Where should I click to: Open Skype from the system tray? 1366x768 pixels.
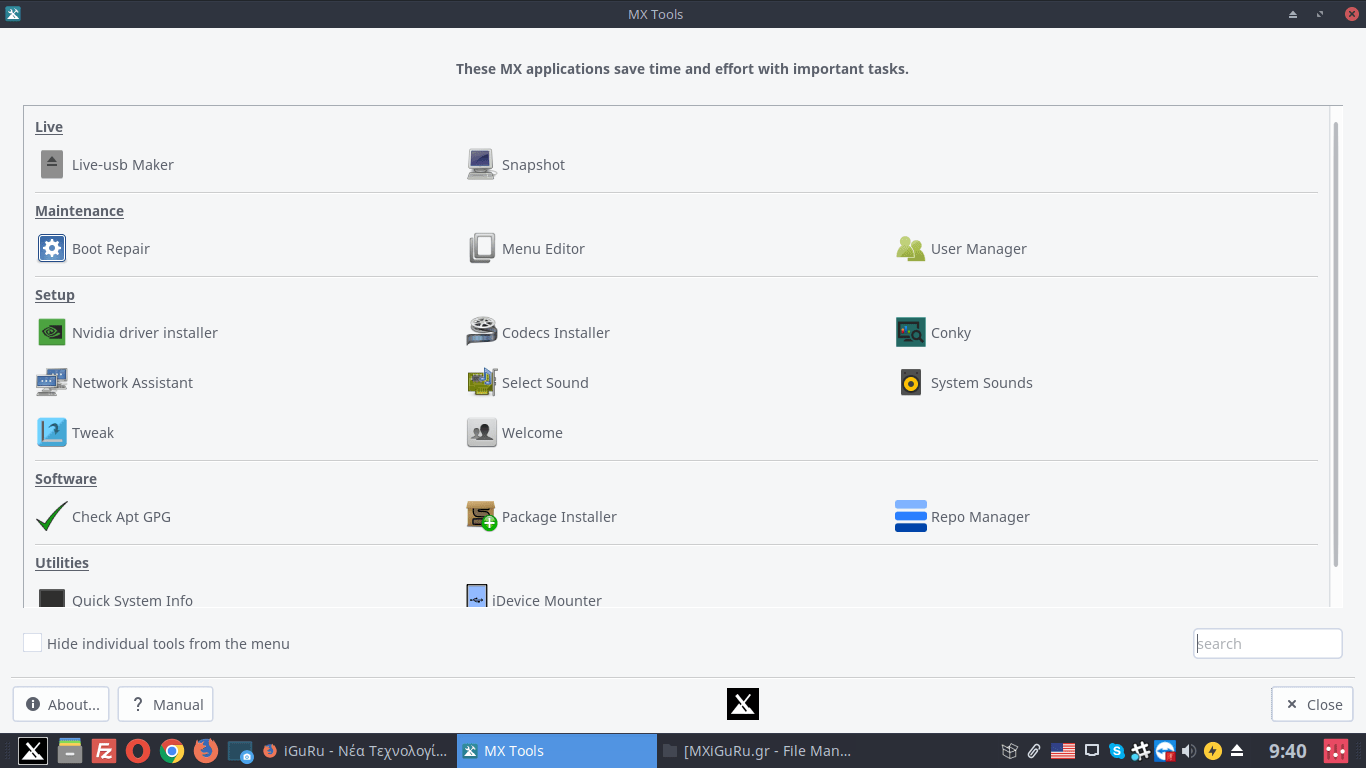[x=1116, y=751]
